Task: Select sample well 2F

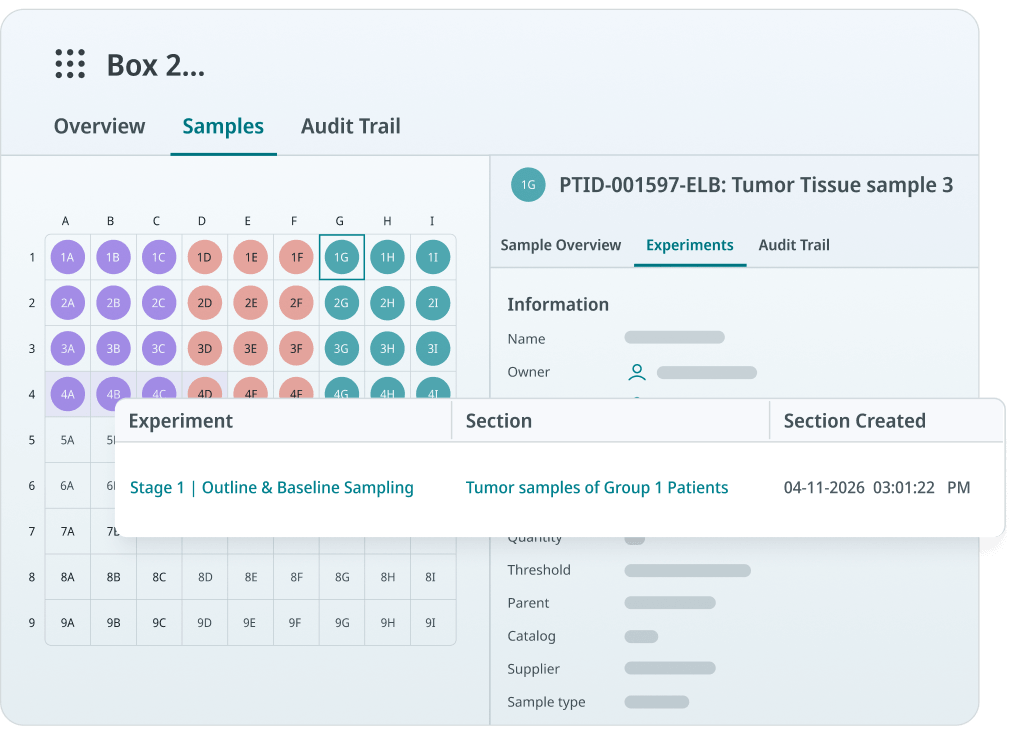Action: 296,303
